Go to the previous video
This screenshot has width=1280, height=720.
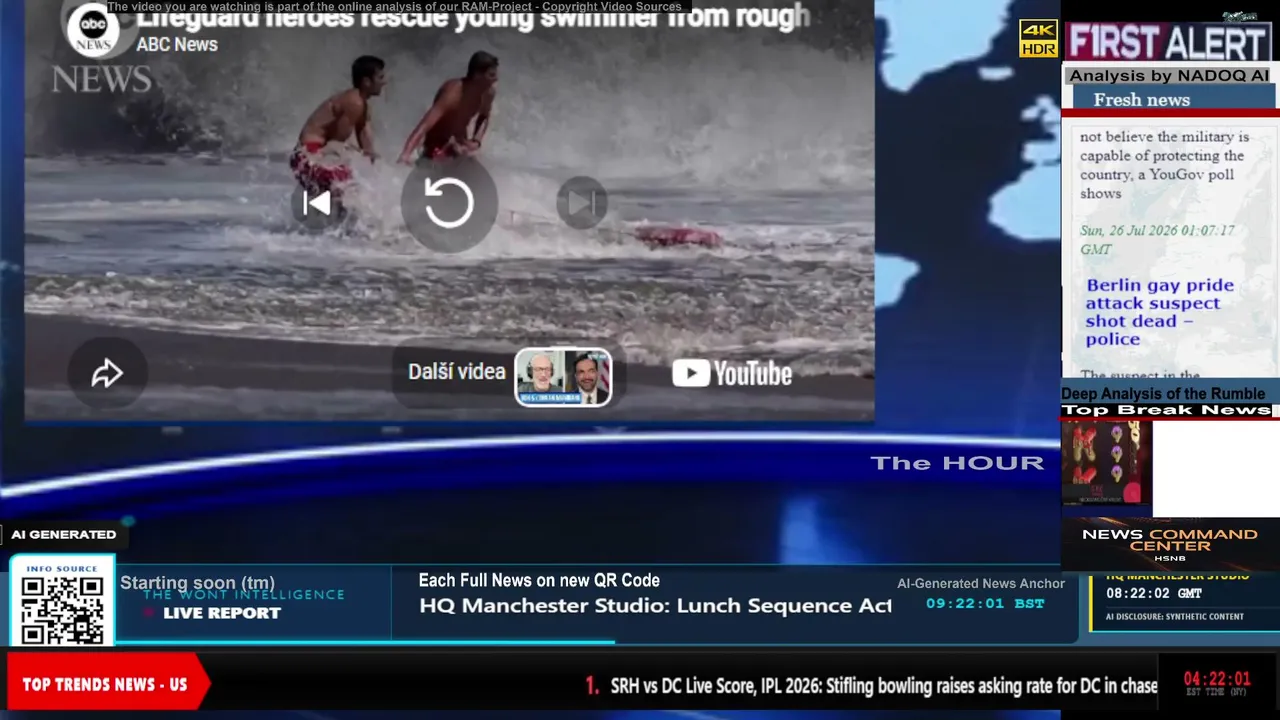tap(317, 204)
